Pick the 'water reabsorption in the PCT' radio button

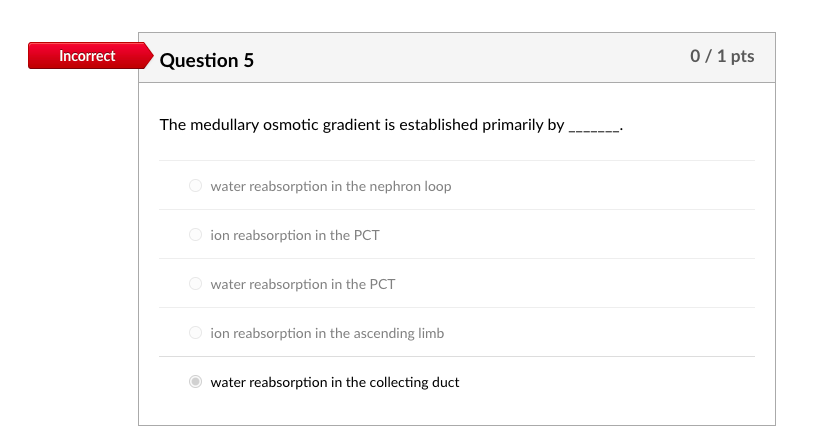click(x=195, y=284)
